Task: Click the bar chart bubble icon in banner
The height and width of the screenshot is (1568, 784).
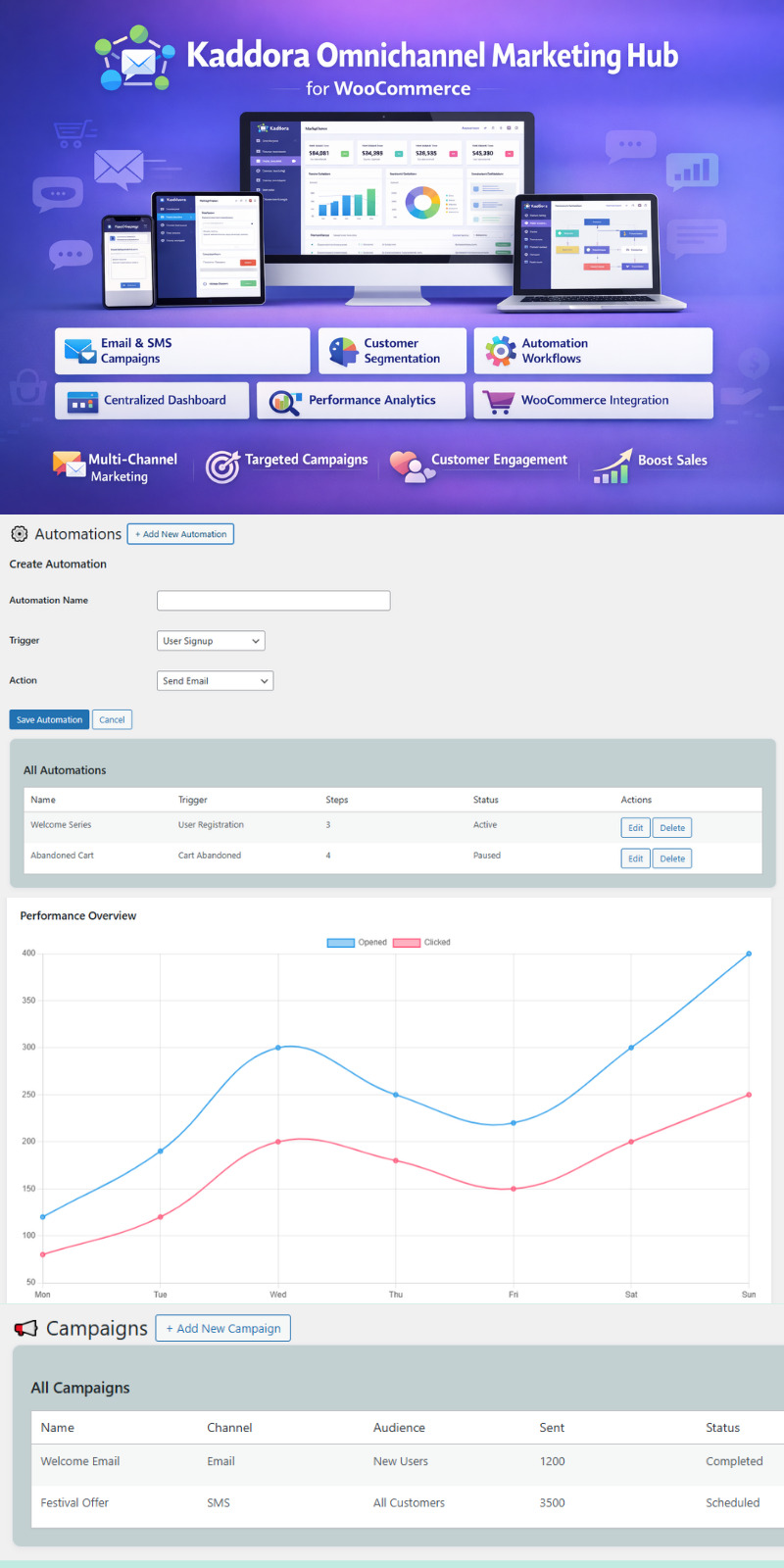Action: point(692,172)
